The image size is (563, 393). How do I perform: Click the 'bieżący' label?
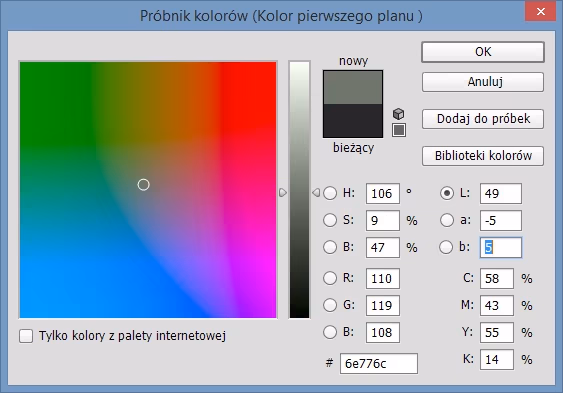point(353,148)
